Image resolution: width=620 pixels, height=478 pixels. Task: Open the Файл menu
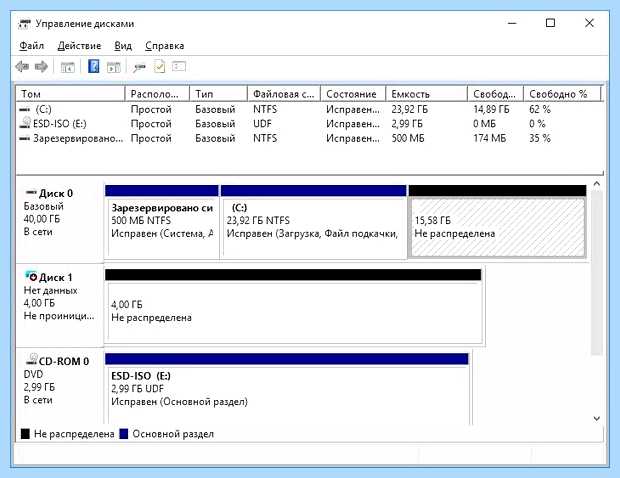[x=32, y=46]
